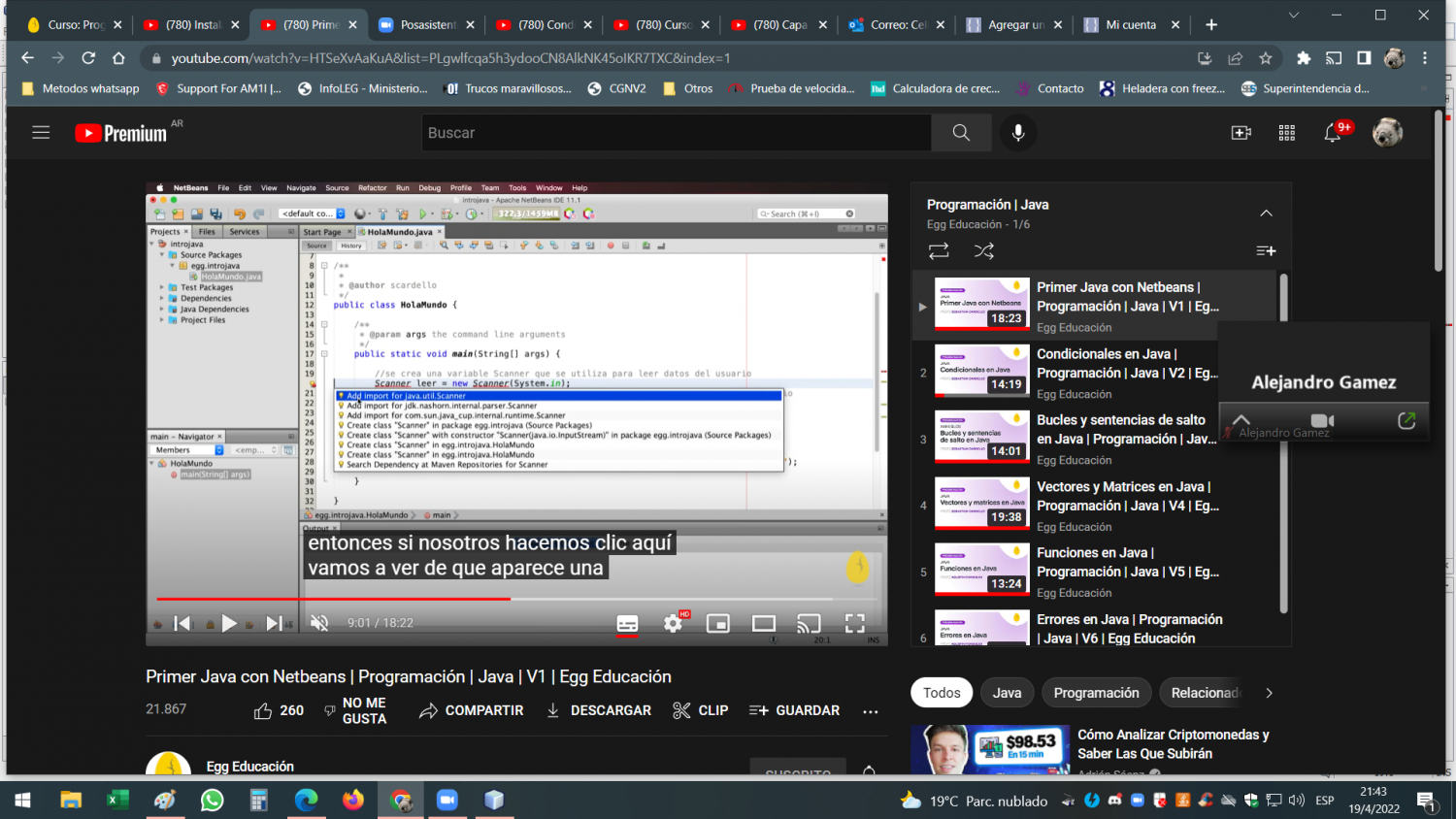Skip to the next video in player
The width and height of the screenshot is (1456, 819).
pos(275,623)
